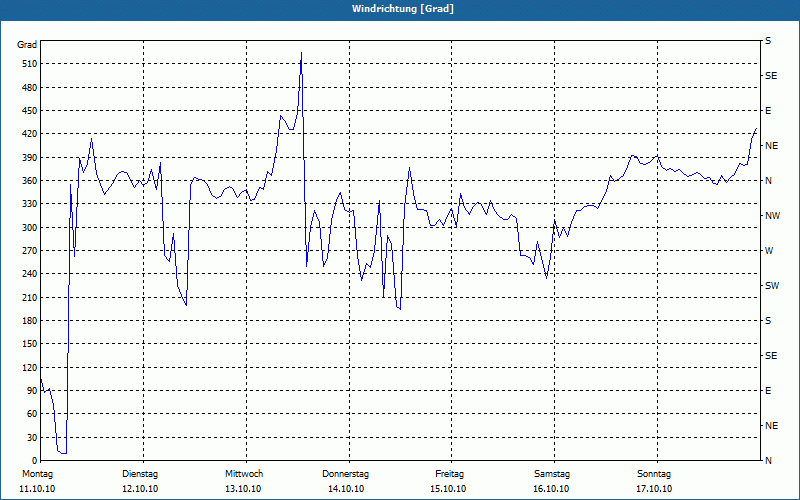The image size is (800, 500).
Task: Click the 'S' compass label level with 180 Grad
Action: tap(768, 321)
